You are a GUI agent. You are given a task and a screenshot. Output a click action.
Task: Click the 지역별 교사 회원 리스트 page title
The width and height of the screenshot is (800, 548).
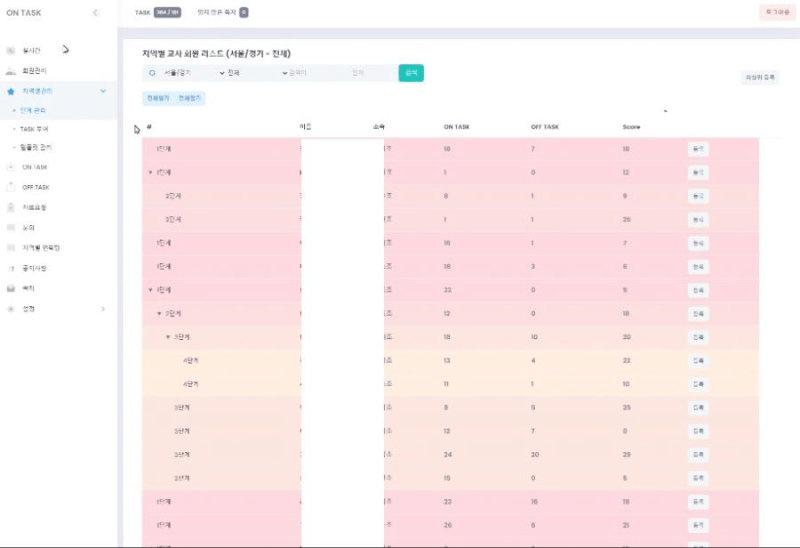coord(216,54)
